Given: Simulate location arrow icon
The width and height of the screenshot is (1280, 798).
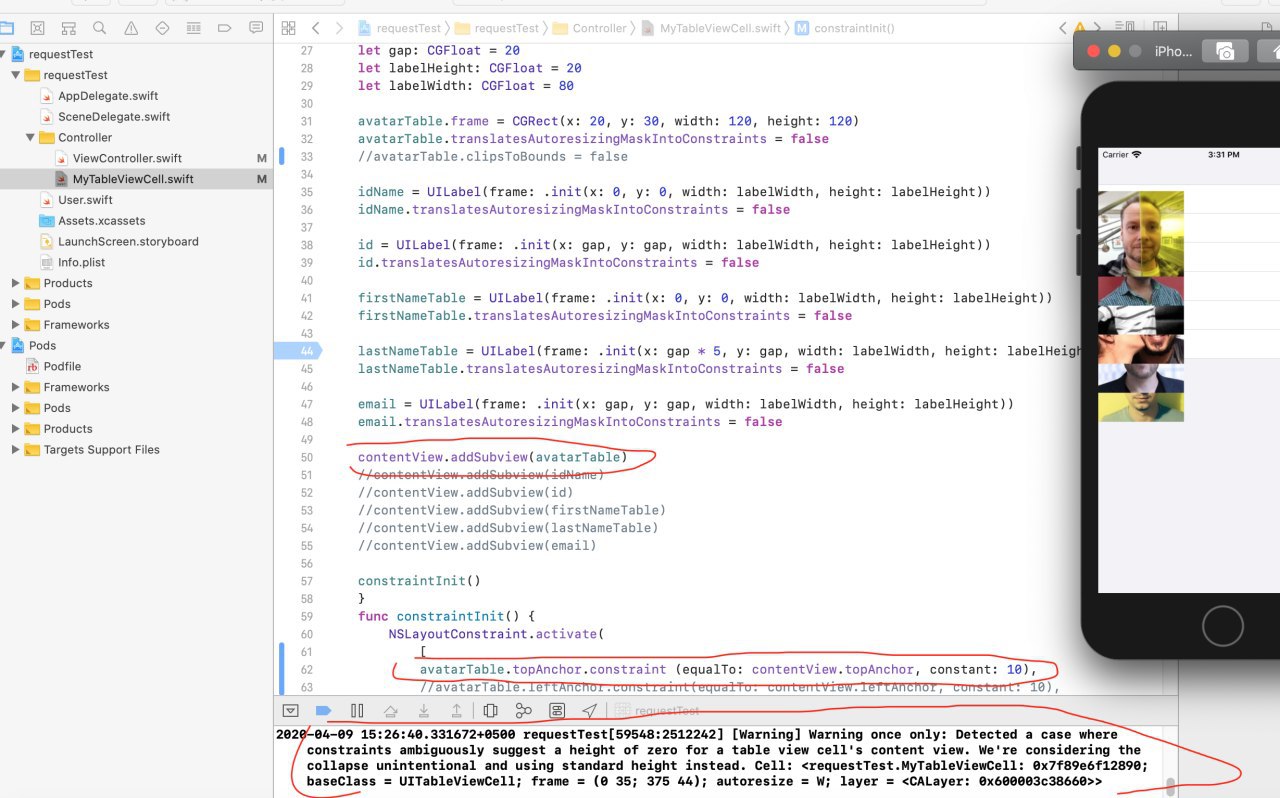Looking at the screenshot, I should coord(590,710).
